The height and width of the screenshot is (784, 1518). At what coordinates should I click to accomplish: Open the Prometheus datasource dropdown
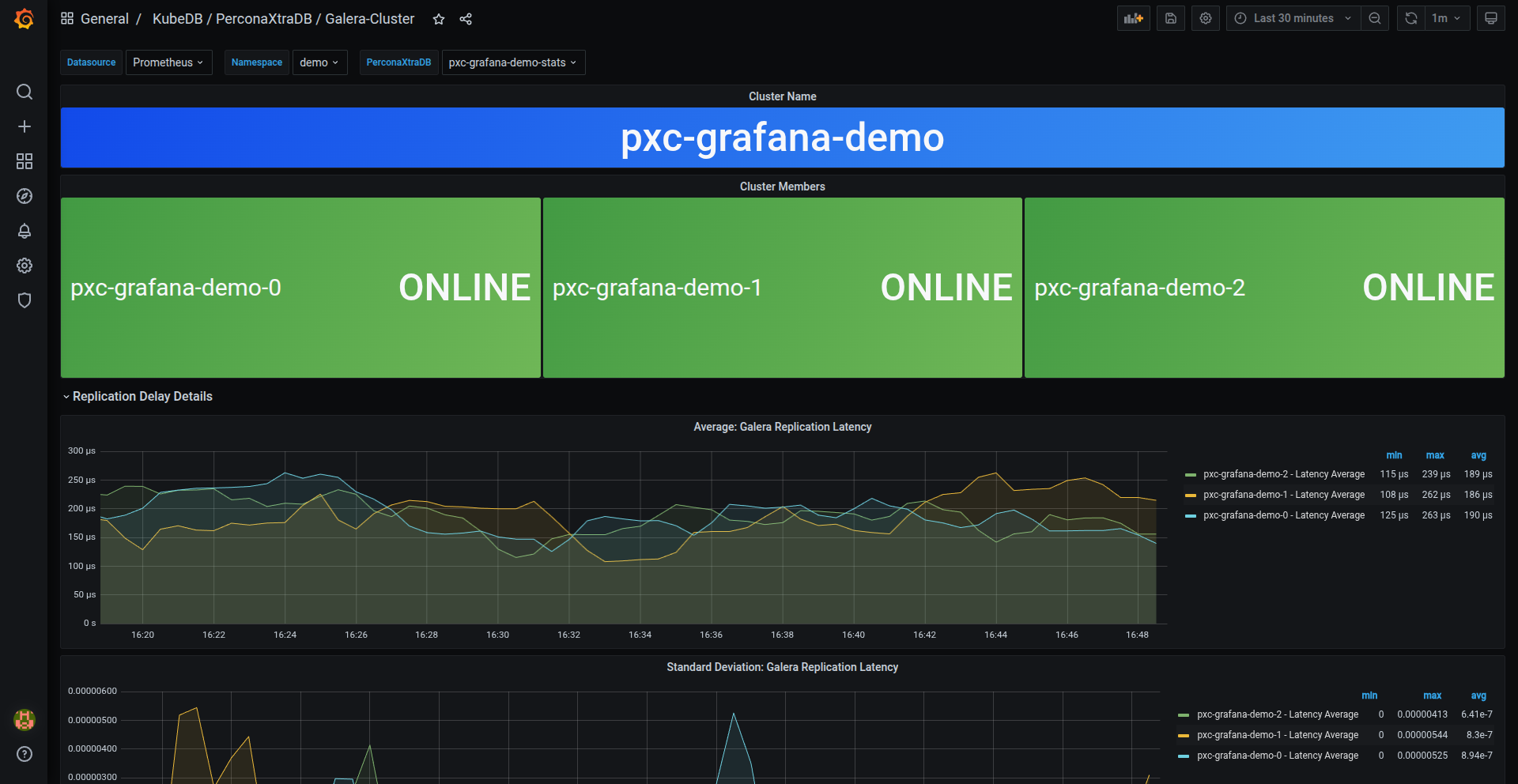click(x=168, y=62)
